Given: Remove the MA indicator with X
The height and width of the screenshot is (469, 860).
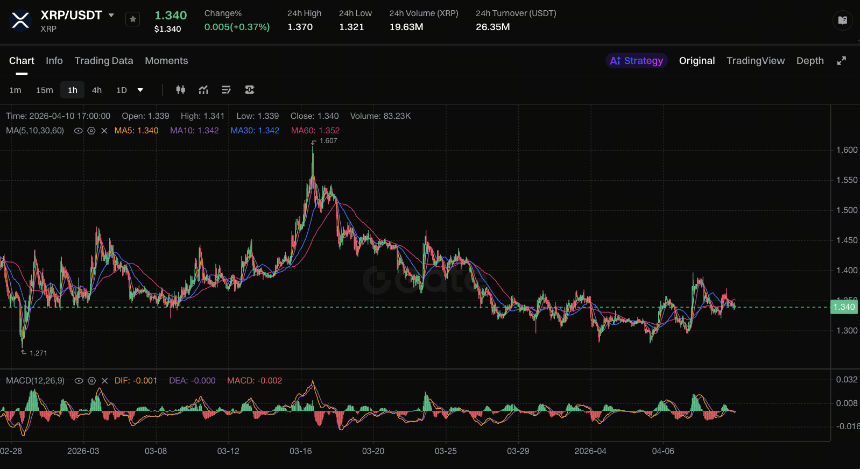Looking at the screenshot, I should 104,131.
